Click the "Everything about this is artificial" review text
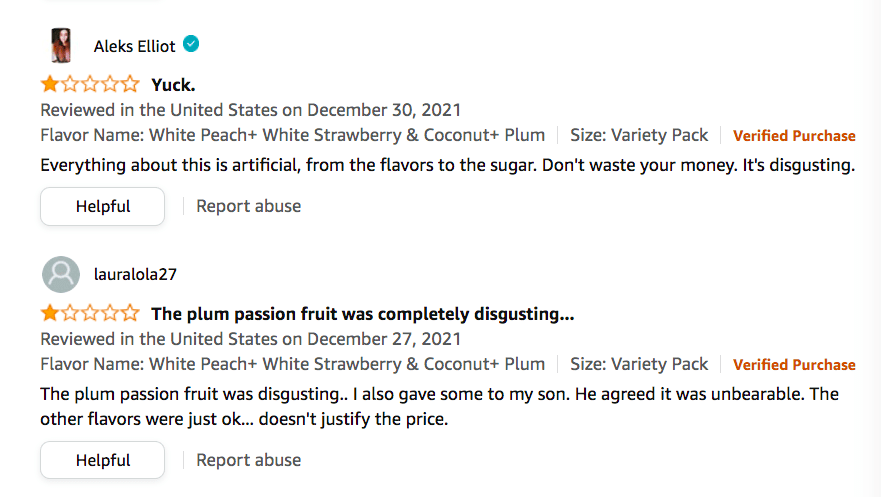The image size is (881, 497). tap(447, 165)
